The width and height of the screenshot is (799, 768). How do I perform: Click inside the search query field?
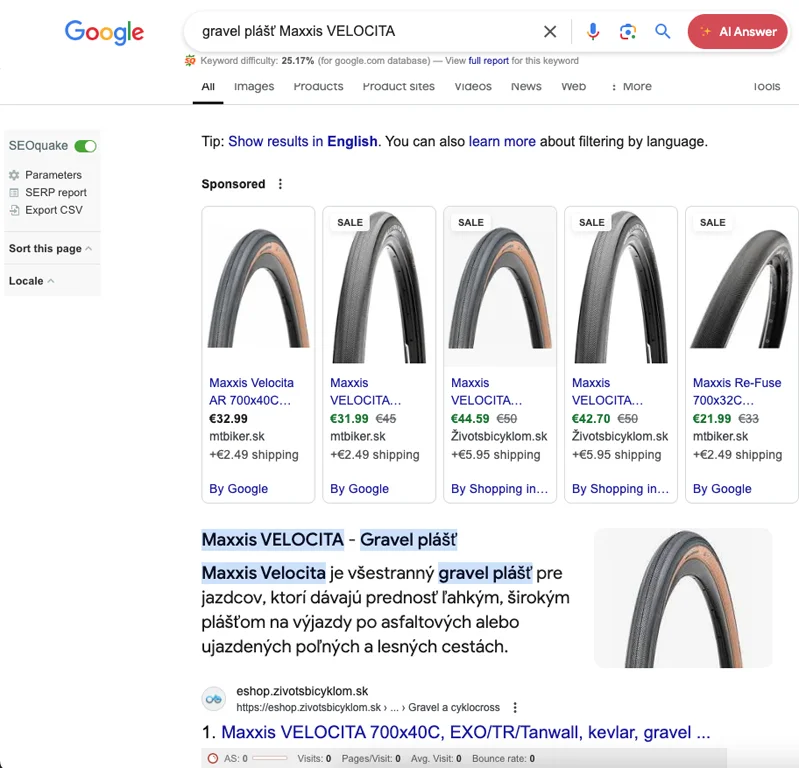(x=360, y=32)
